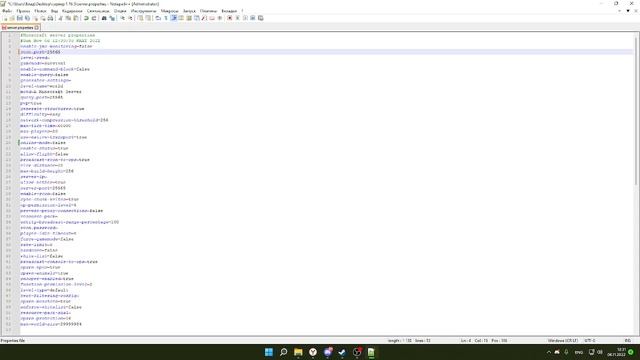Click the level-type=default line
Viewport: 640px width, 360px height.
[44, 290]
